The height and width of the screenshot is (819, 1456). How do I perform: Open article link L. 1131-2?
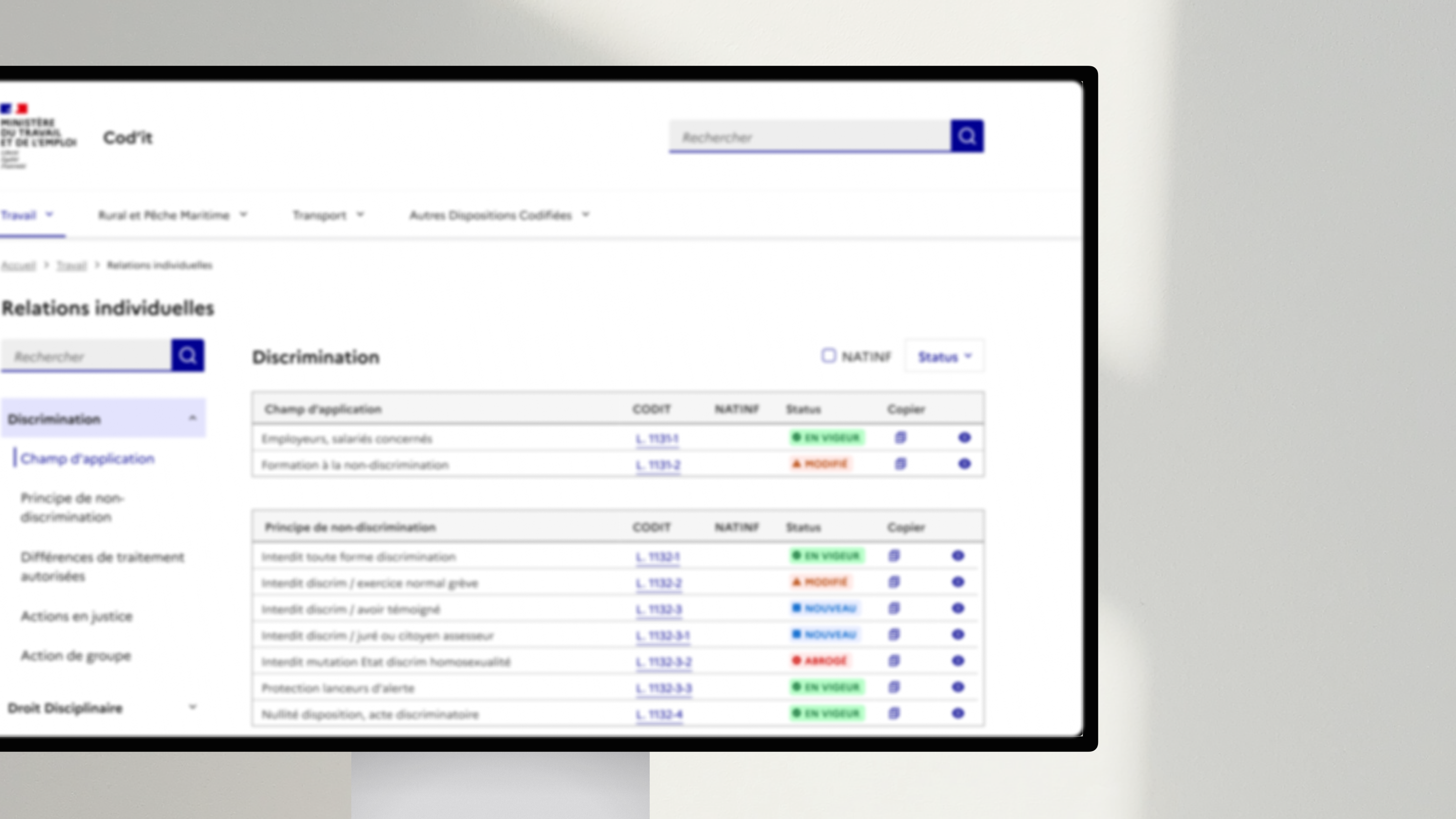pyautogui.click(x=658, y=465)
